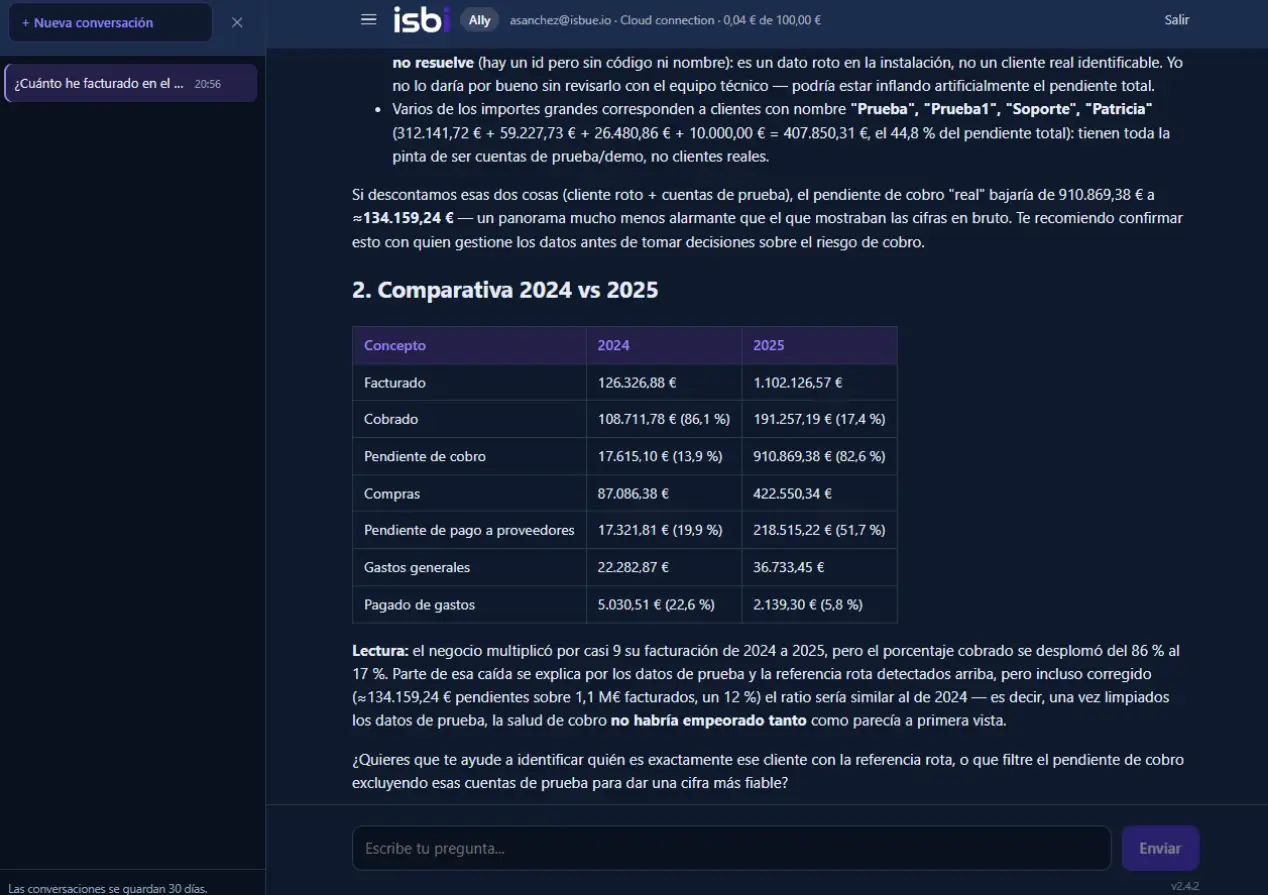Click the bold text "no resuelve"

point(433,62)
